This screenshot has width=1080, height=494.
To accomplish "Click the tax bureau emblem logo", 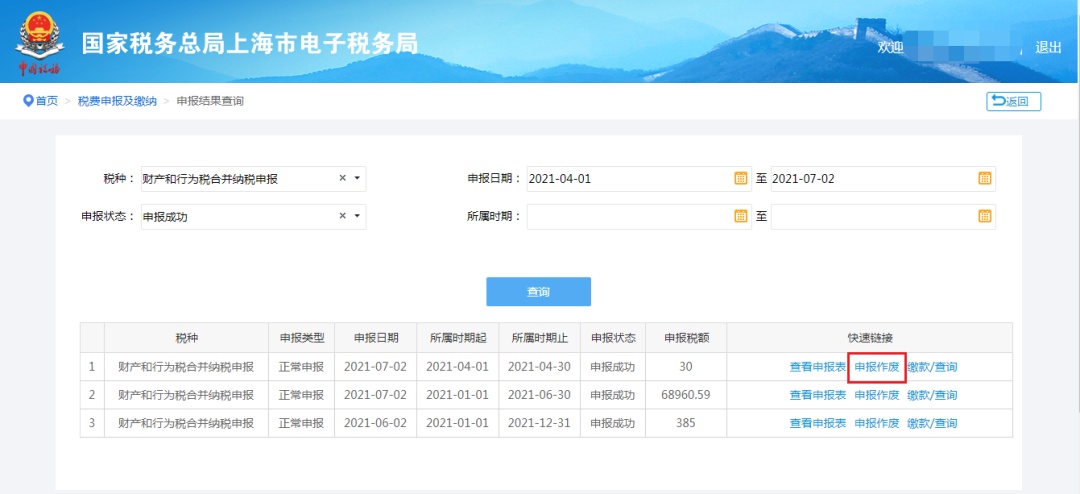I will [x=39, y=38].
